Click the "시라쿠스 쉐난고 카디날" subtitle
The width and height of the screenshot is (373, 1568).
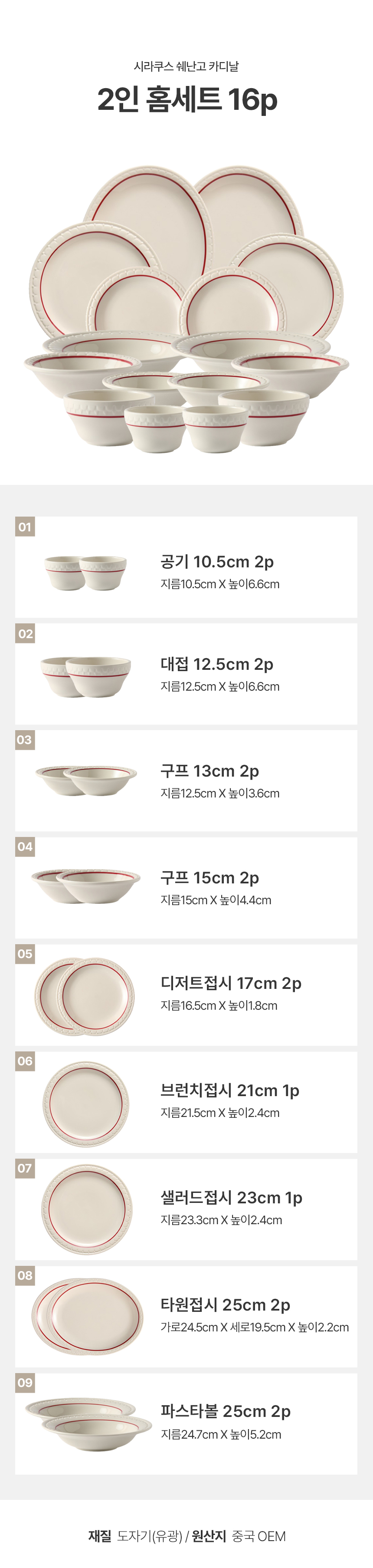click(x=186, y=66)
